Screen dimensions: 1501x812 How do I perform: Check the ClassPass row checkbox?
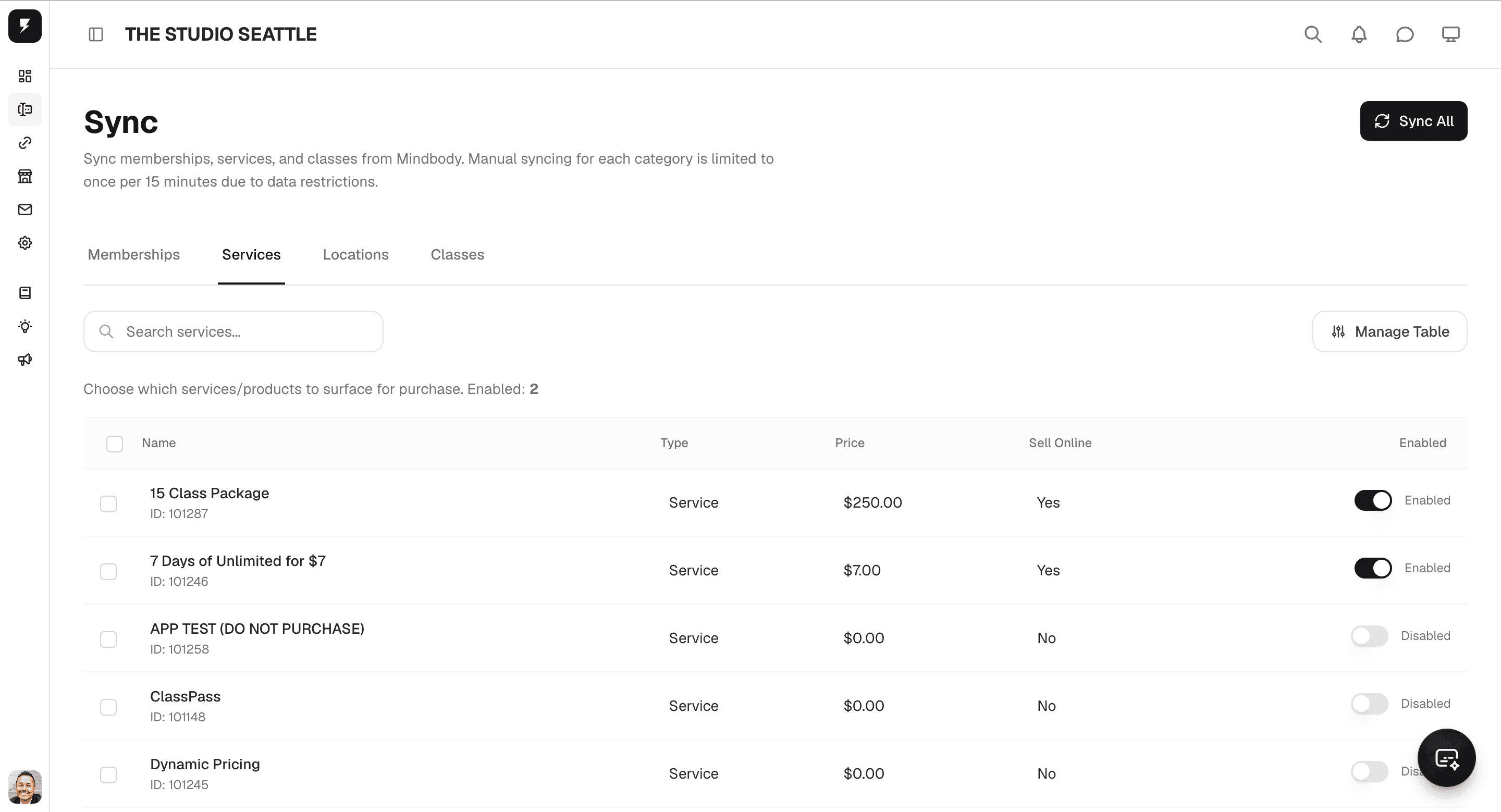(108, 707)
